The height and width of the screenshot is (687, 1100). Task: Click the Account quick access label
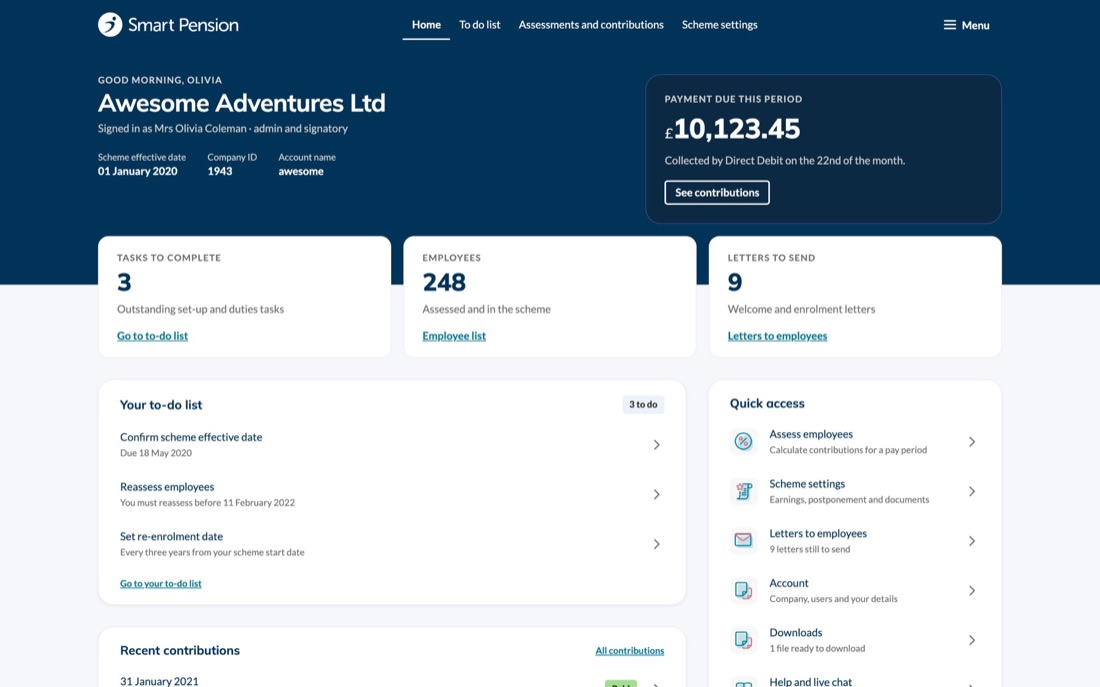pyautogui.click(x=789, y=582)
